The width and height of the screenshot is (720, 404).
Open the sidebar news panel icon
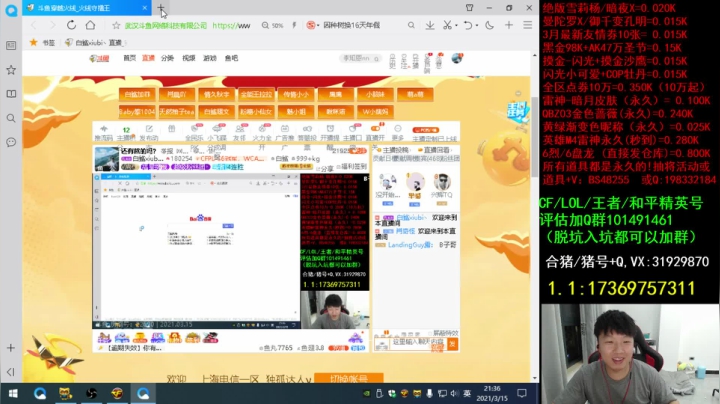[x=11, y=45]
